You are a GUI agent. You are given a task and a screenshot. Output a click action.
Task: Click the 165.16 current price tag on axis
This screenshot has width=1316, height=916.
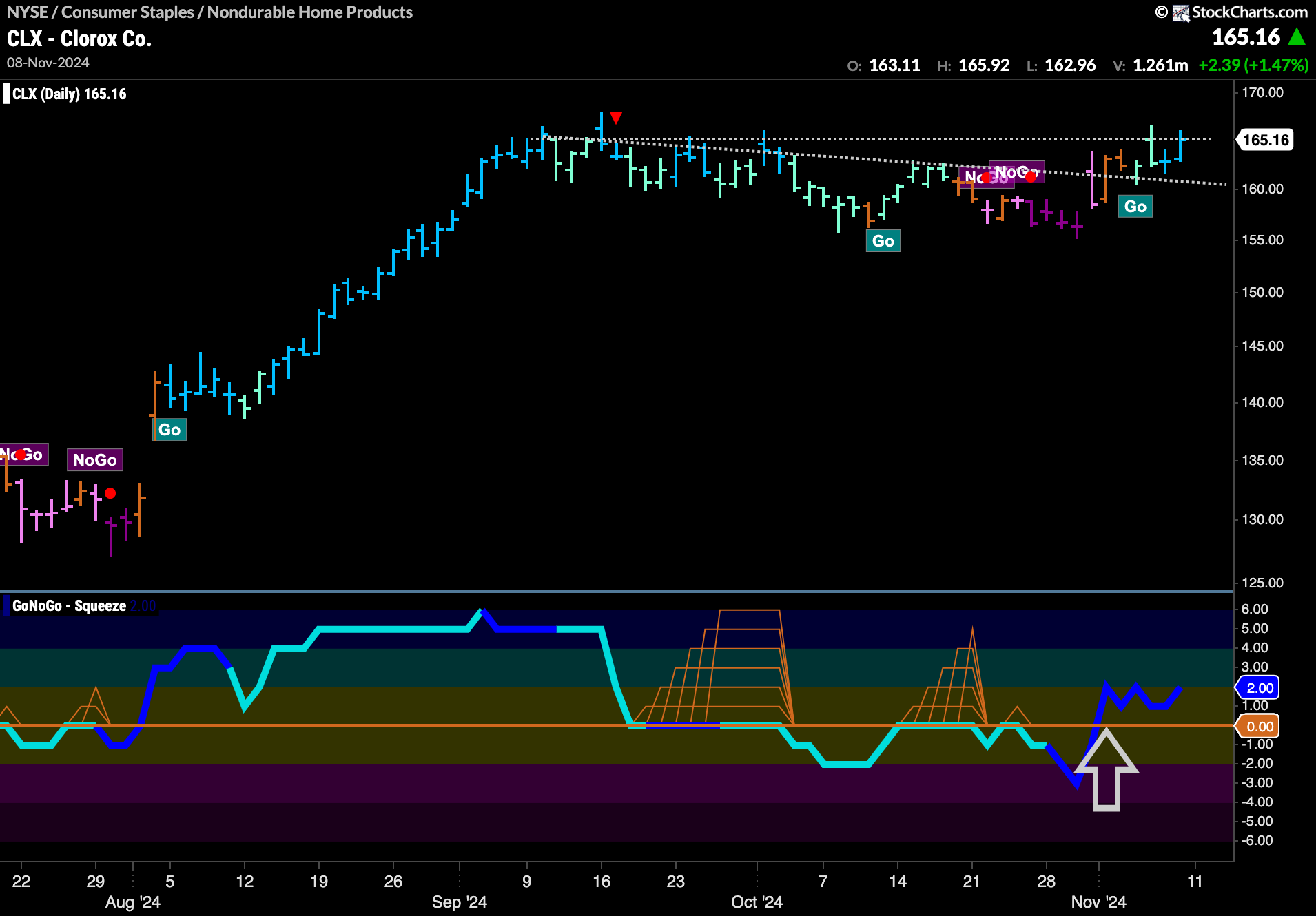tap(1265, 140)
